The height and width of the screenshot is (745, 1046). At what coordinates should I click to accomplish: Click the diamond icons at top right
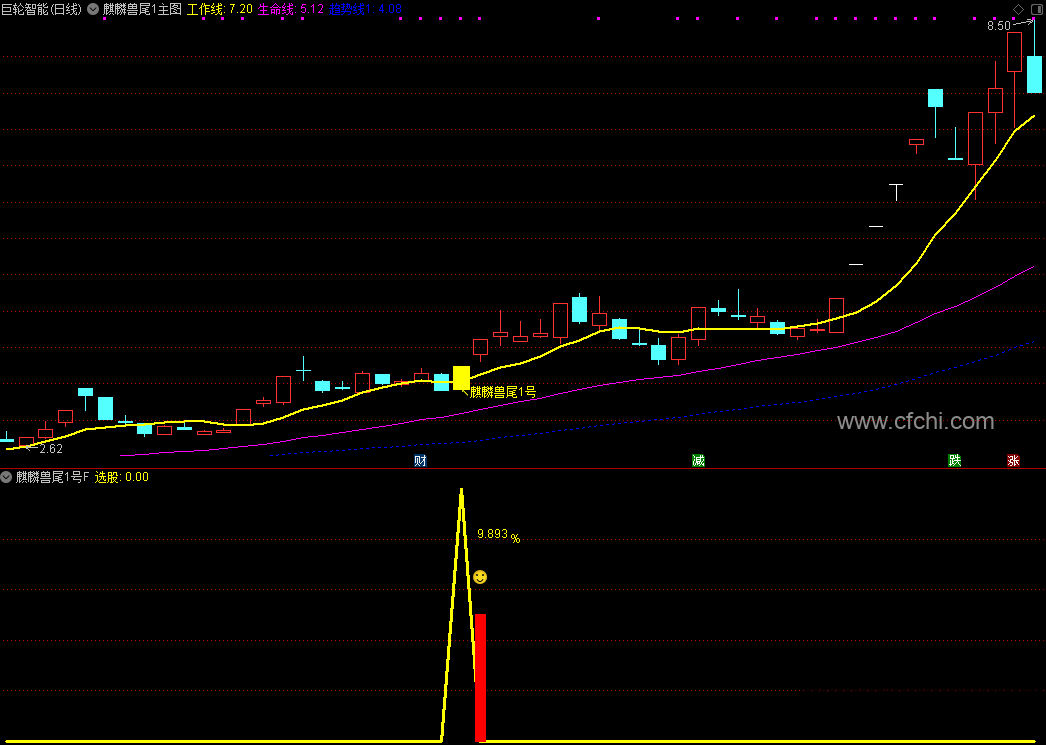[x=1027, y=9]
